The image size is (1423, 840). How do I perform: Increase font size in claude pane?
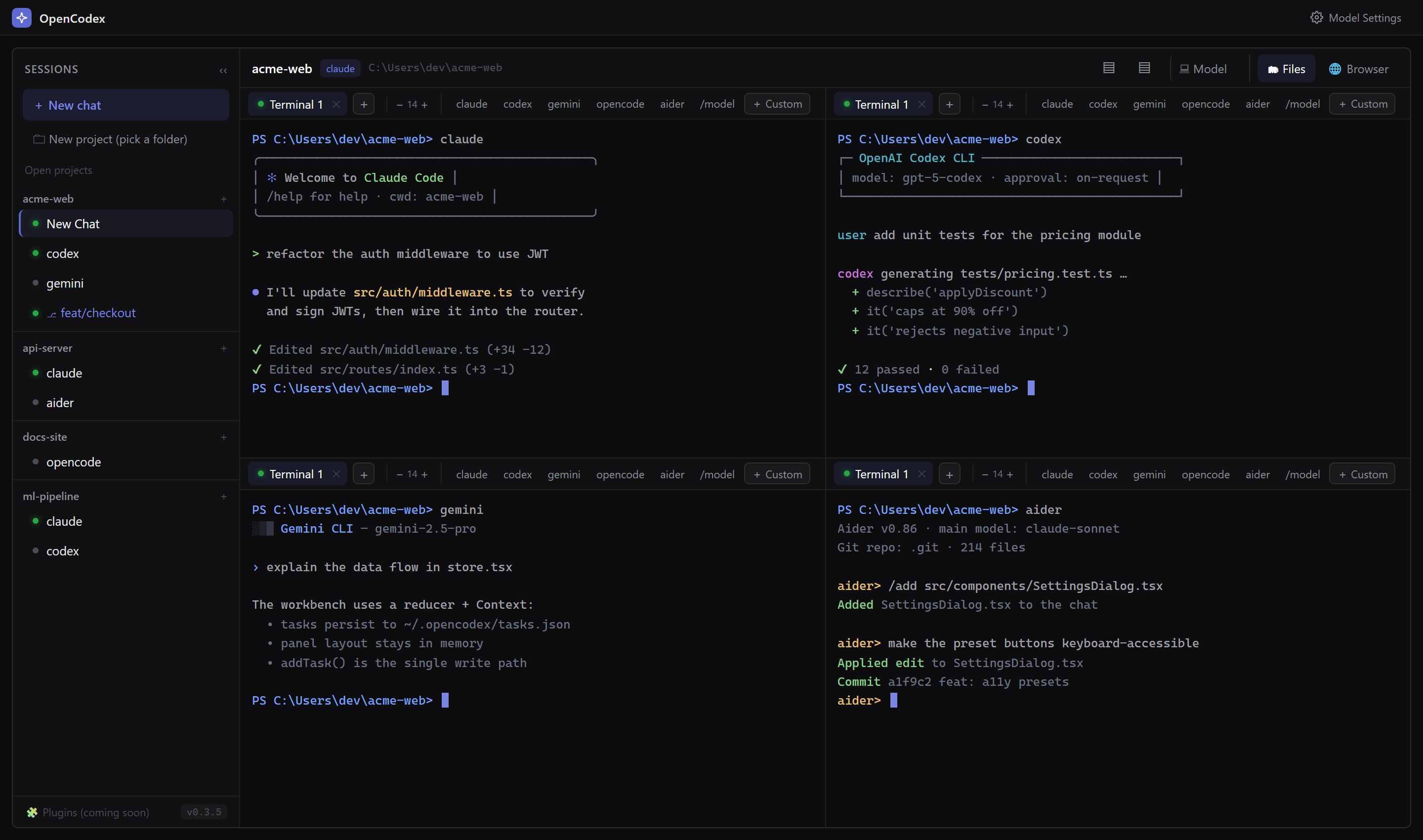coord(424,105)
